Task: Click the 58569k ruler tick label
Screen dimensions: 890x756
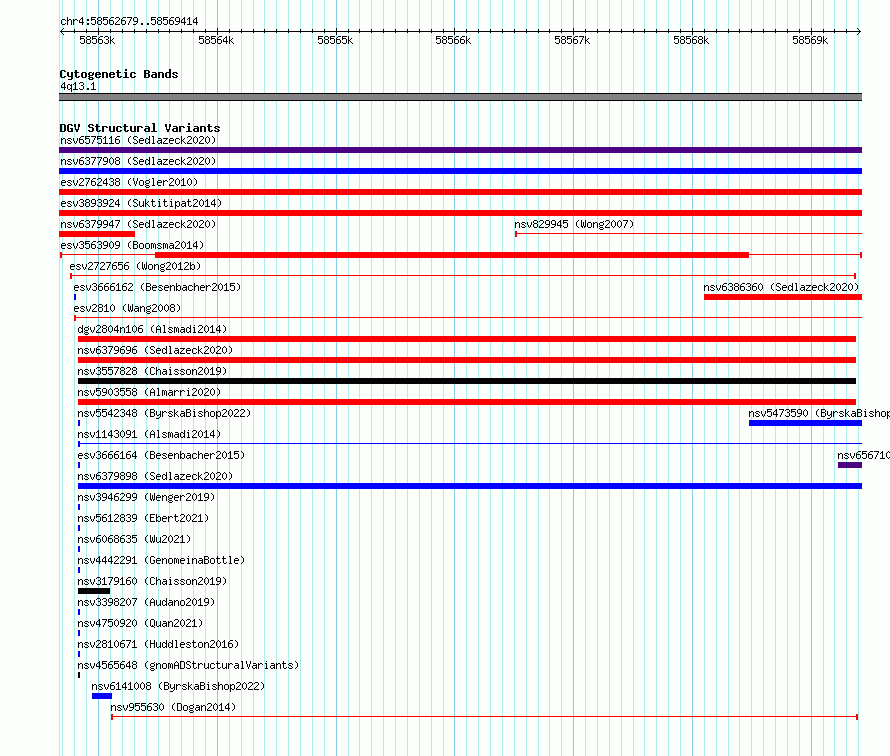Action: click(x=810, y=40)
